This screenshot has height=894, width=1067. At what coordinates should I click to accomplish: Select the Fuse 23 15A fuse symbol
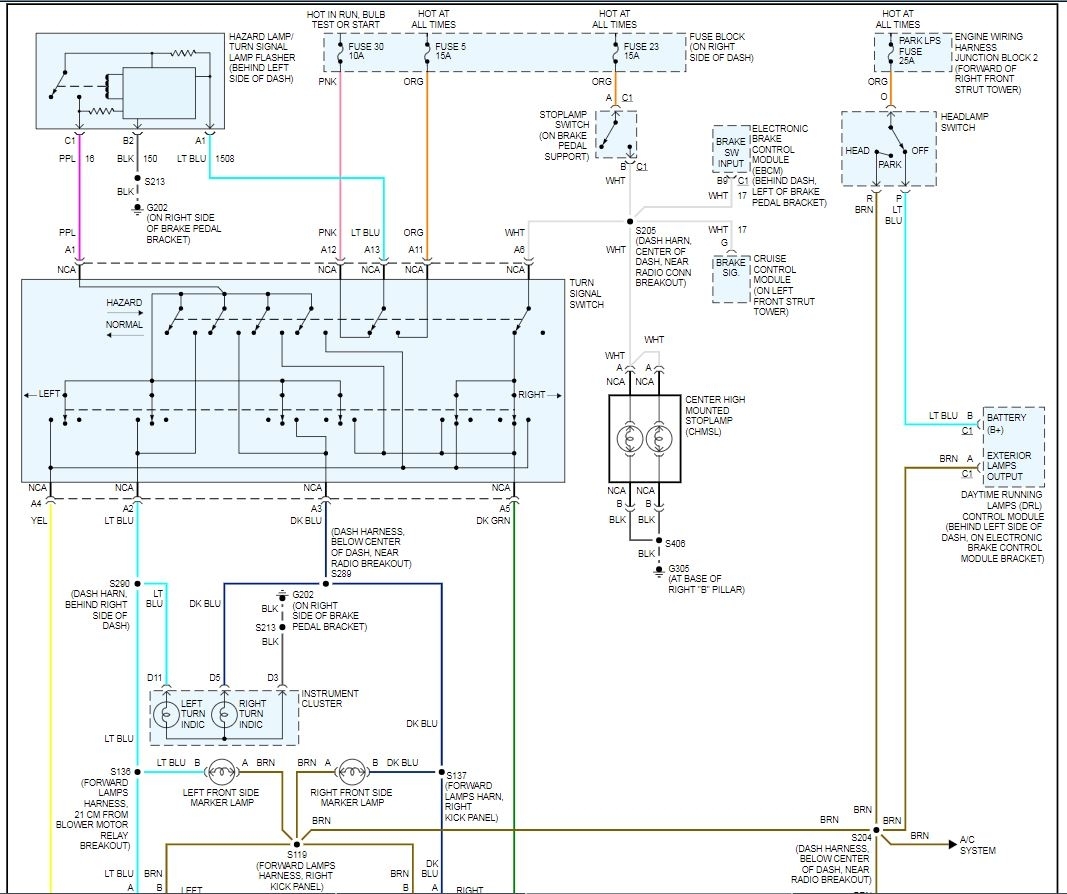(x=615, y=50)
